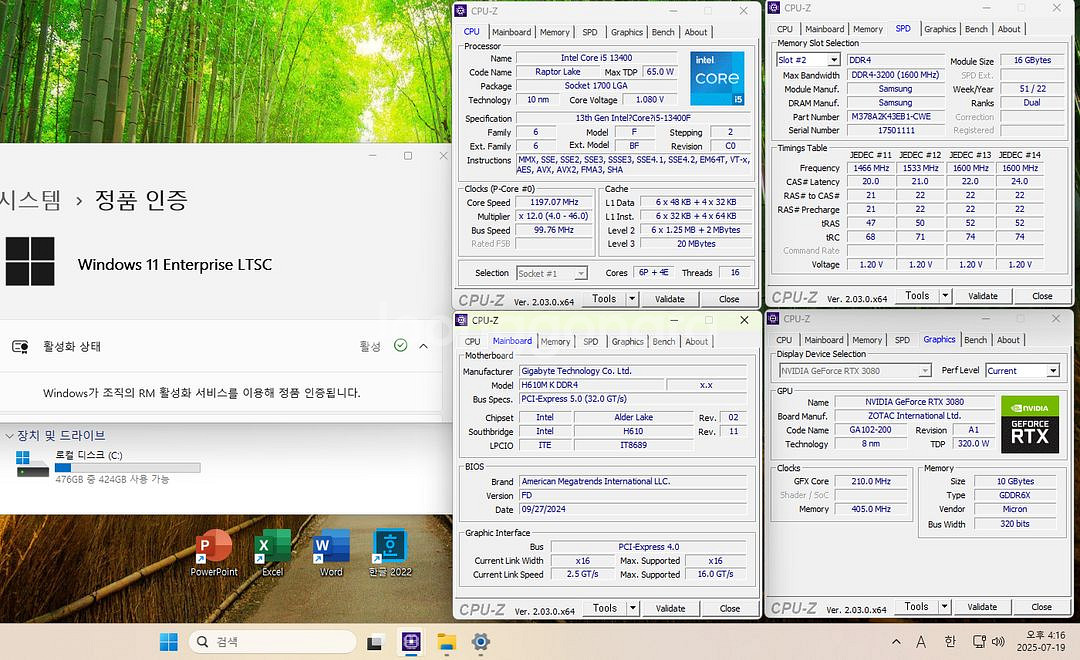This screenshot has height=660, width=1080.
Task: Open Memory tab in SPD window
Action: tap(867, 29)
